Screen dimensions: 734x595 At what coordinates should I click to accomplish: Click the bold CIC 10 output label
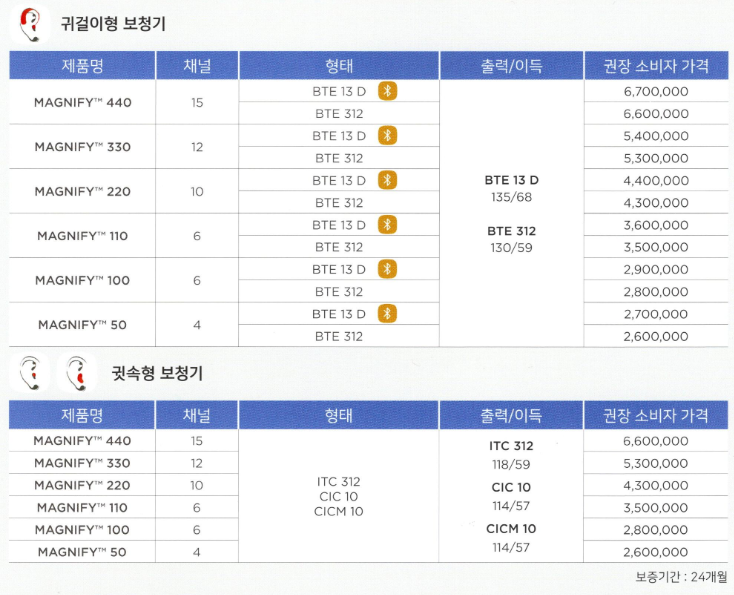[x=511, y=487]
